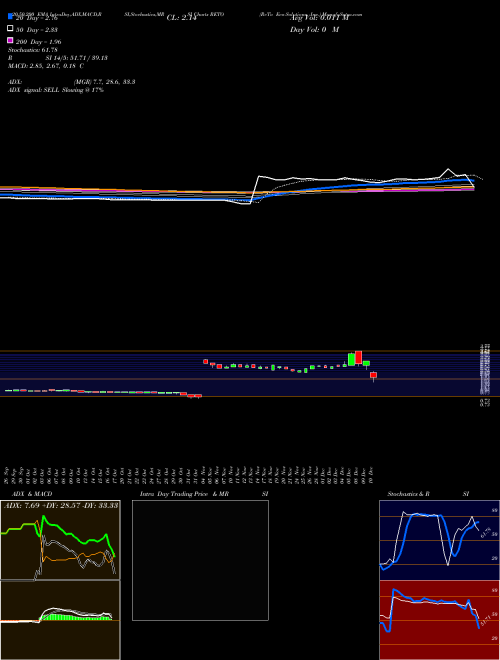Click the empty Intra Day Trading Price panel

(200, 560)
